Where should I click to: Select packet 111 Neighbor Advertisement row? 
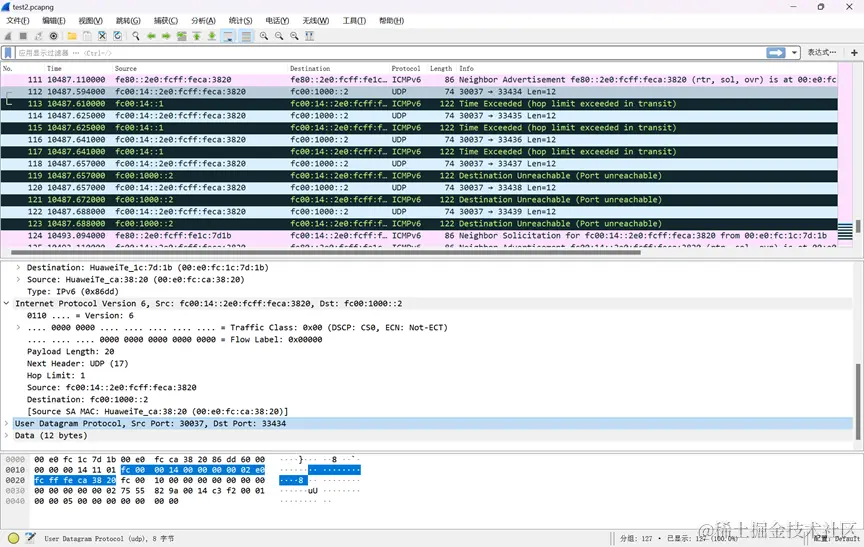(419, 79)
